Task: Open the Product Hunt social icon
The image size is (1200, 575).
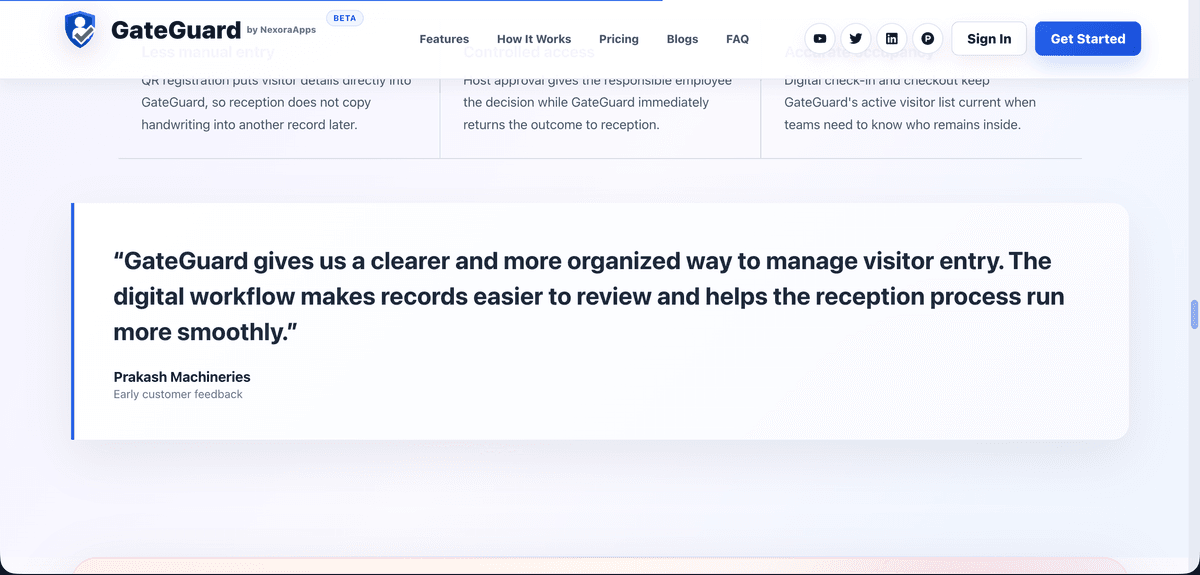Action: (x=928, y=39)
